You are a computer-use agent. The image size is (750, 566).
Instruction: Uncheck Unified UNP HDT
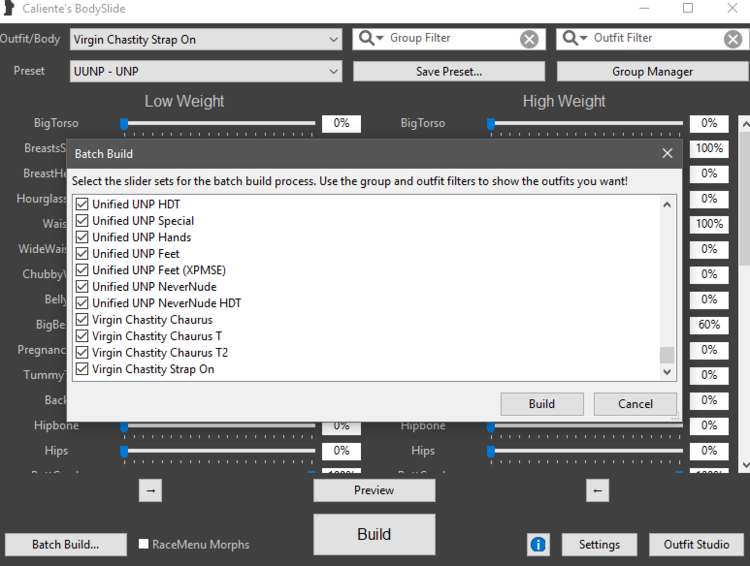(82, 204)
